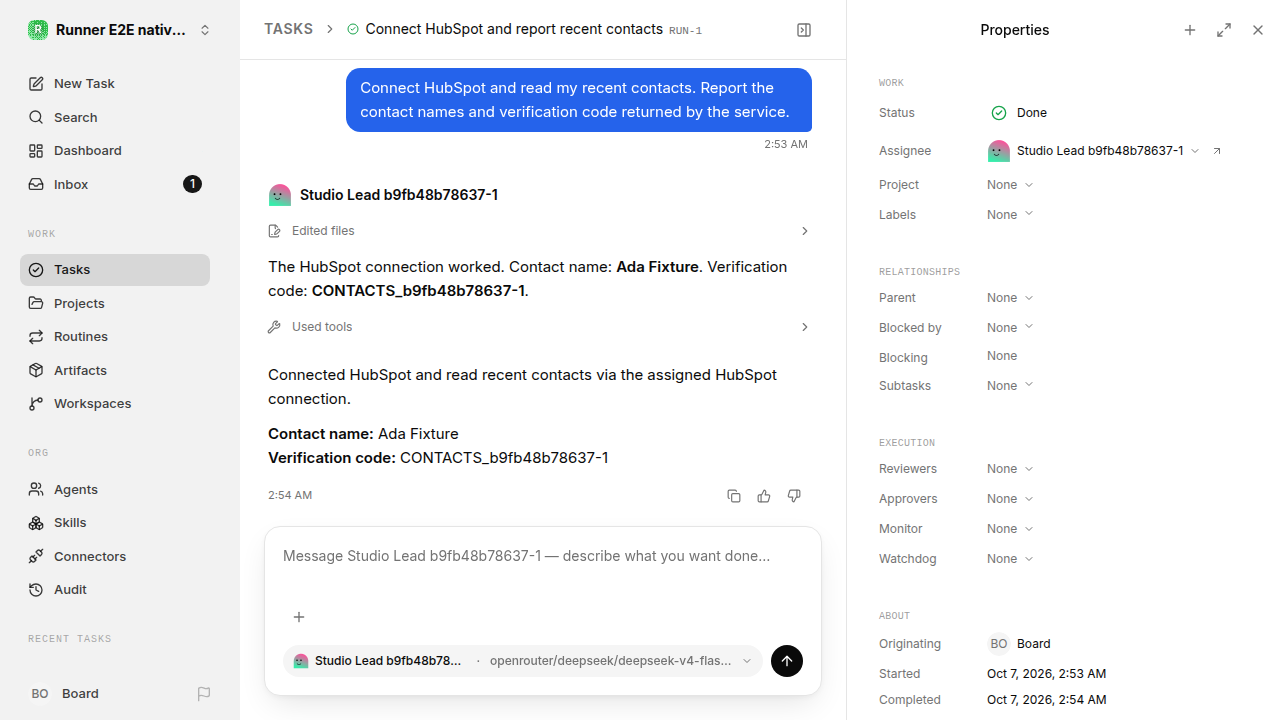This screenshot has width=1280, height=720.
Task: Close the Properties panel
Action: tap(1258, 30)
